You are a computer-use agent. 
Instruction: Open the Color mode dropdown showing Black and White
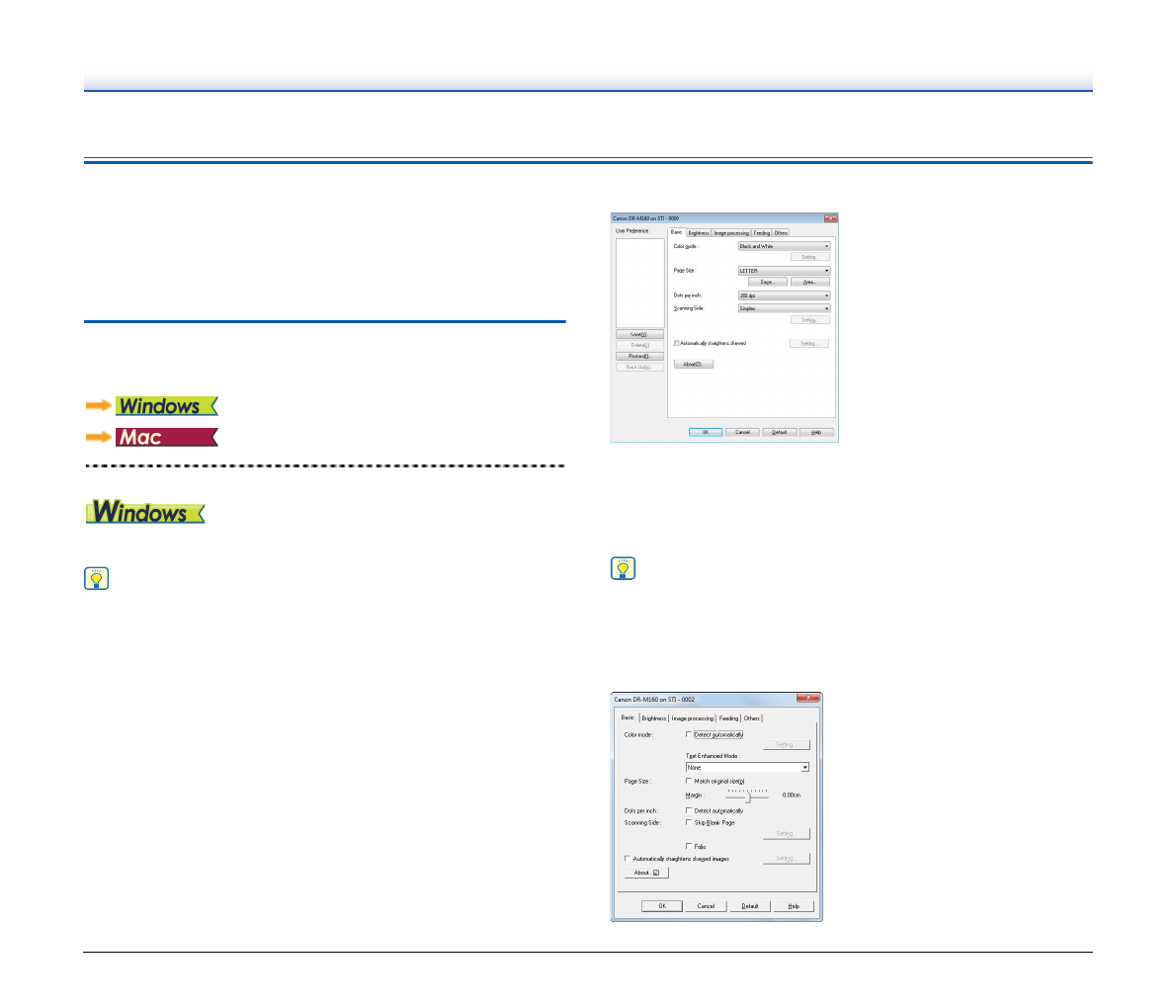pyautogui.click(x=784, y=246)
